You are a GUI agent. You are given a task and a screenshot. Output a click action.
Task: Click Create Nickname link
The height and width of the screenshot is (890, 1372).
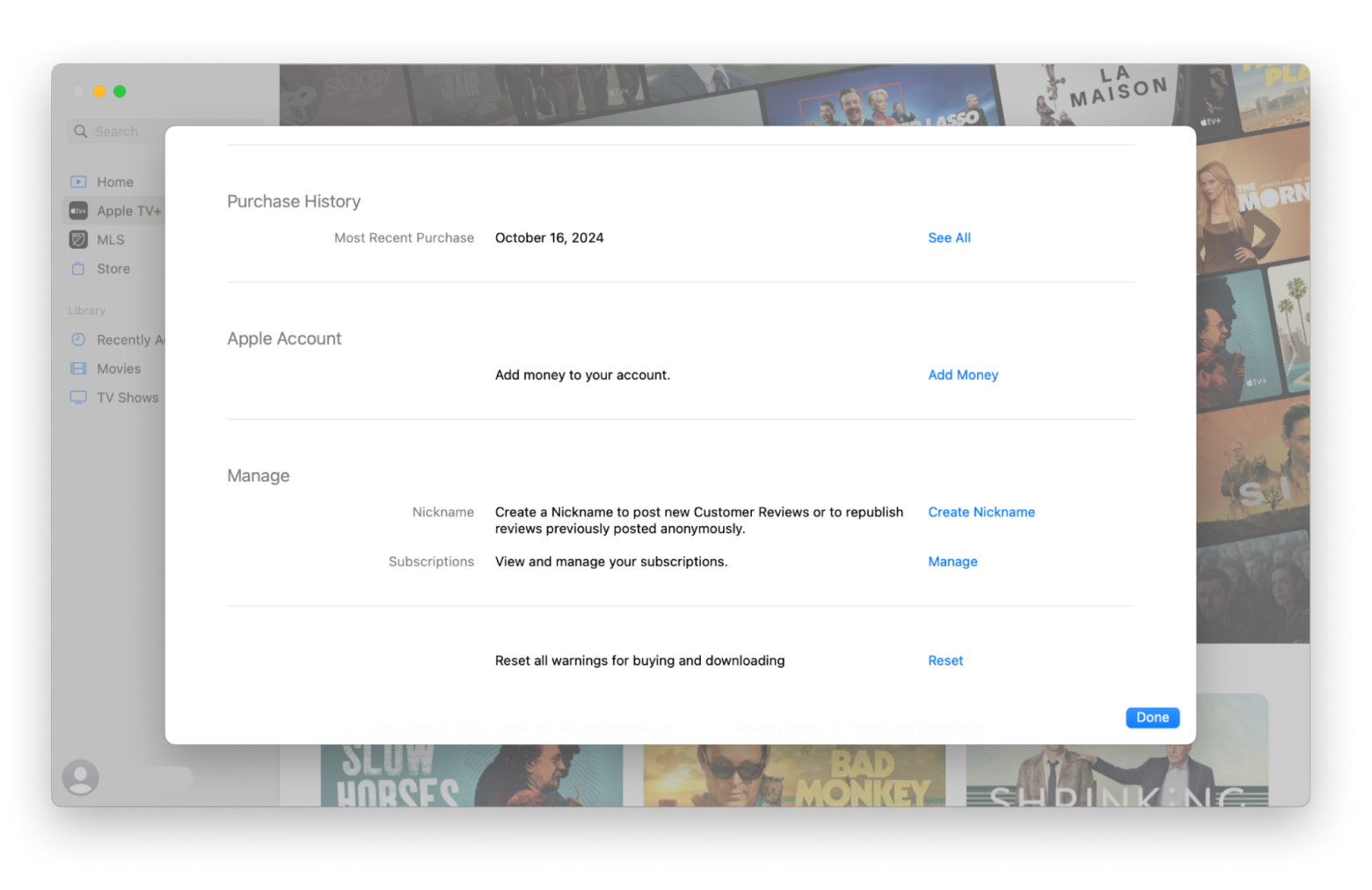point(982,513)
